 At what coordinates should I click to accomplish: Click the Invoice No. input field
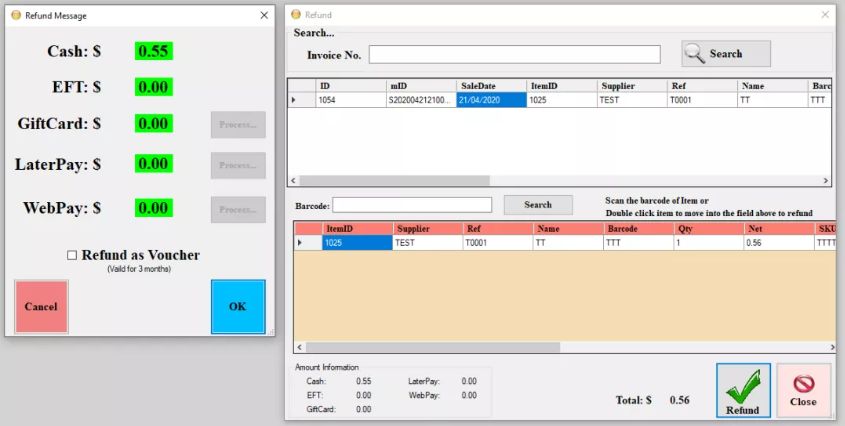514,54
